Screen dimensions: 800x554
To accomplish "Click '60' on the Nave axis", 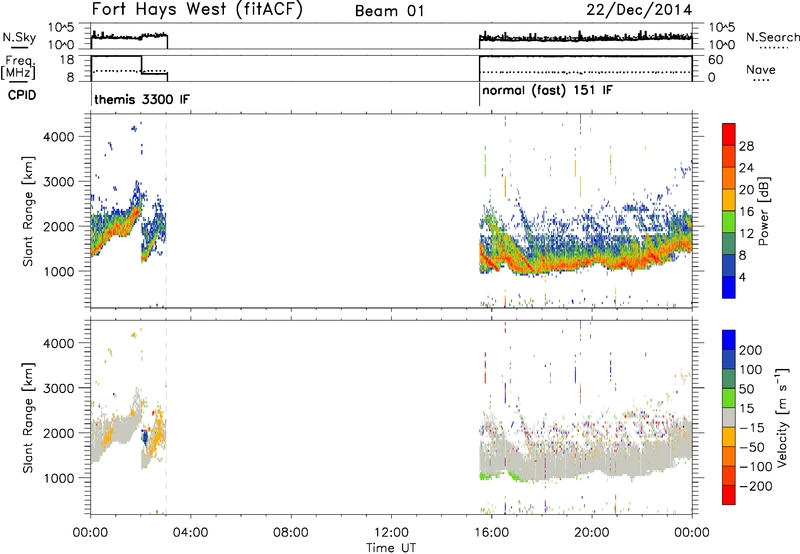I will click(x=716, y=60).
